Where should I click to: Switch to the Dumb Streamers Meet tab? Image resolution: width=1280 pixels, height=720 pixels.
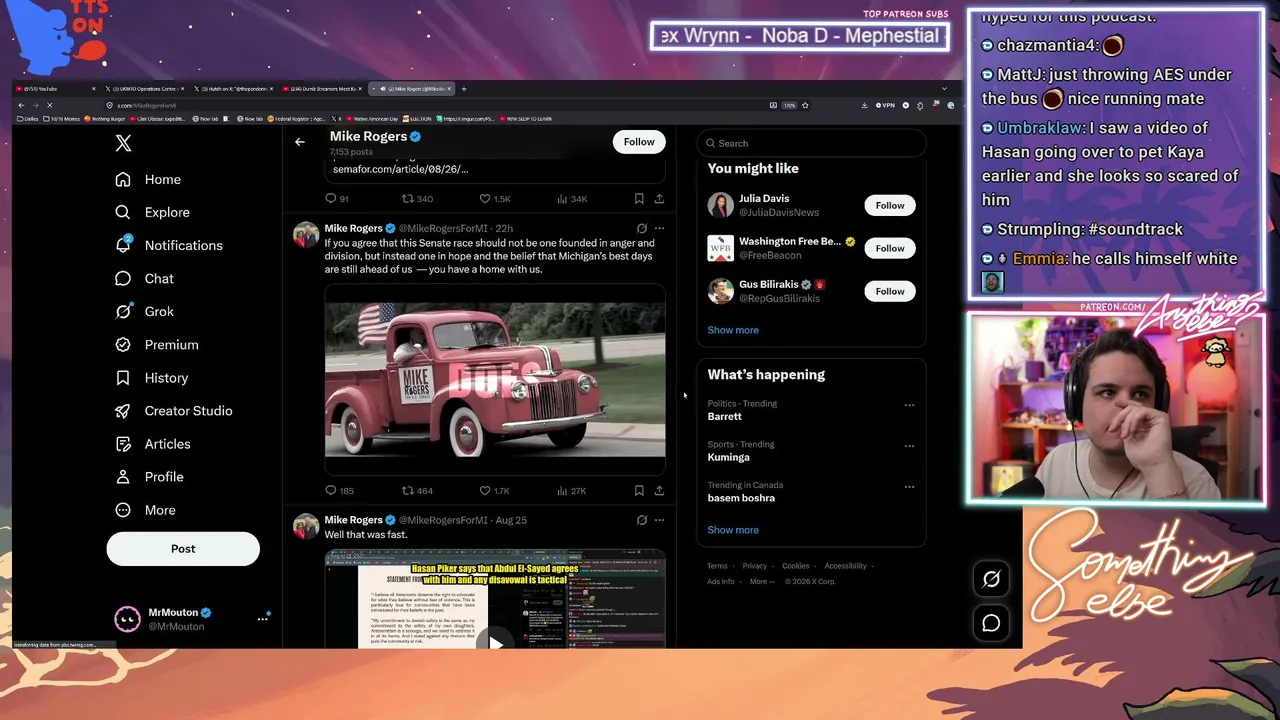[x=323, y=89]
